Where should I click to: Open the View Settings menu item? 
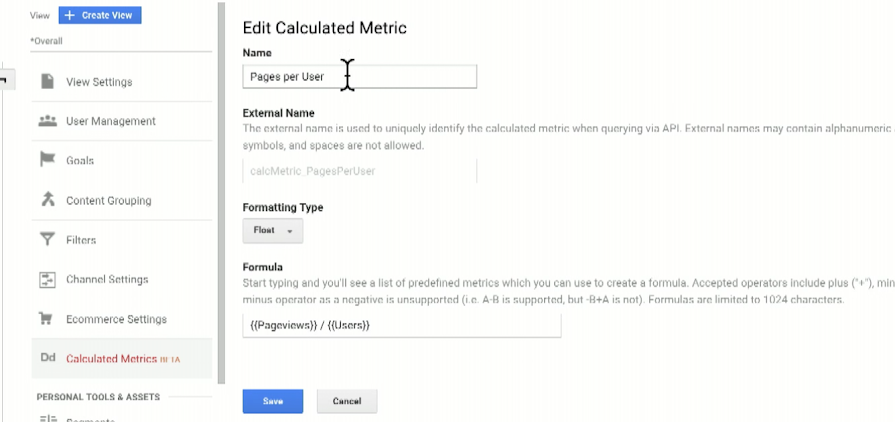tap(99, 82)
